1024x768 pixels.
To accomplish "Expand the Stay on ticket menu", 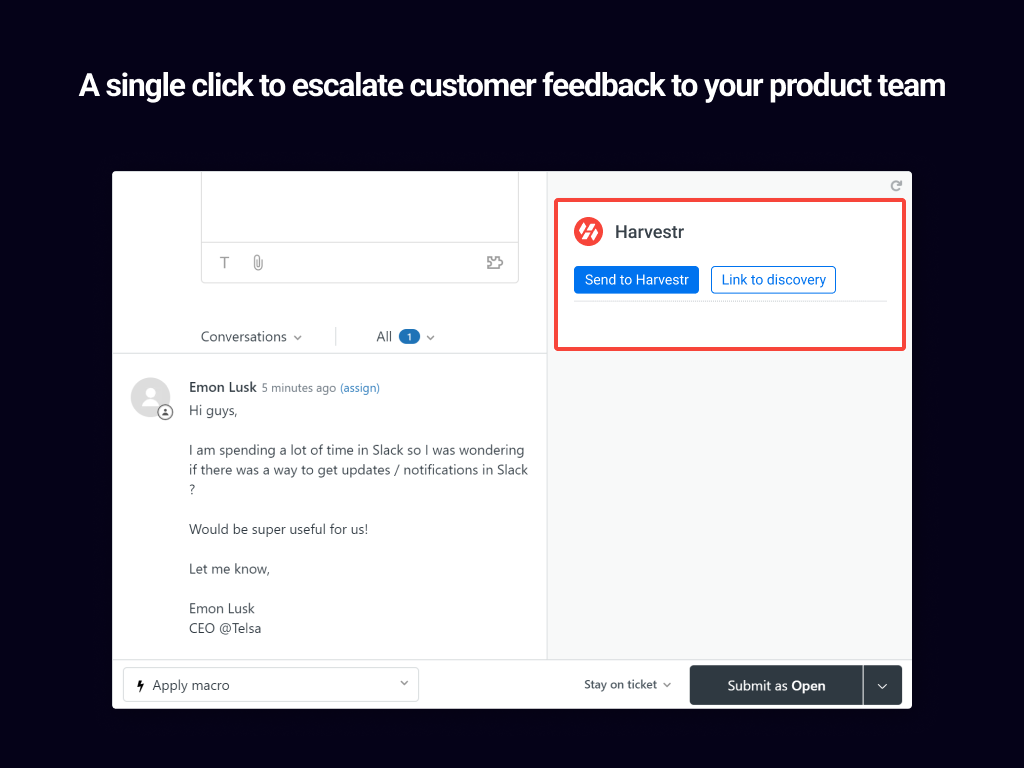I will point(627,685).
